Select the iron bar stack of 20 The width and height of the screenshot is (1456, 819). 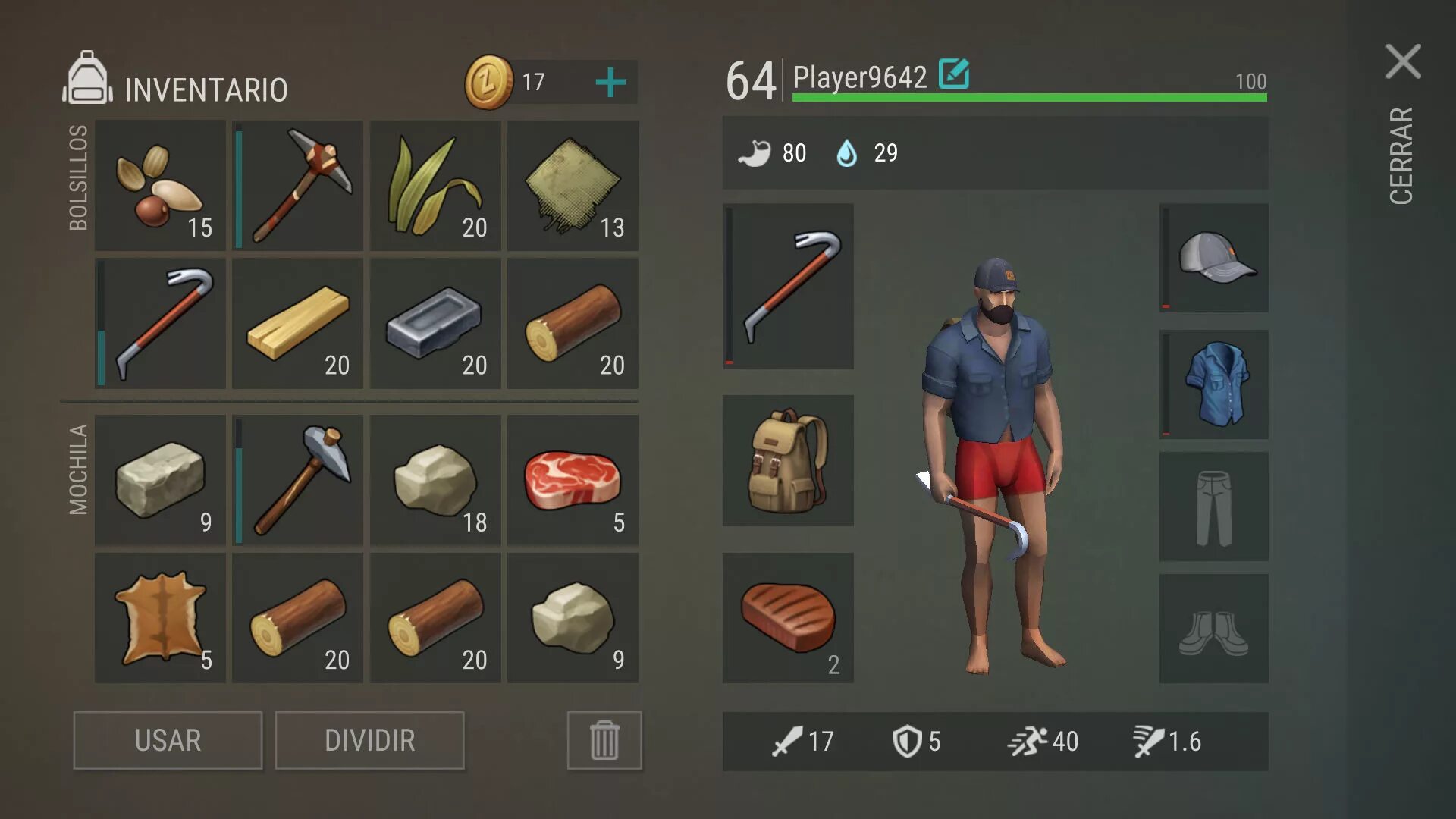click(435, 323)
